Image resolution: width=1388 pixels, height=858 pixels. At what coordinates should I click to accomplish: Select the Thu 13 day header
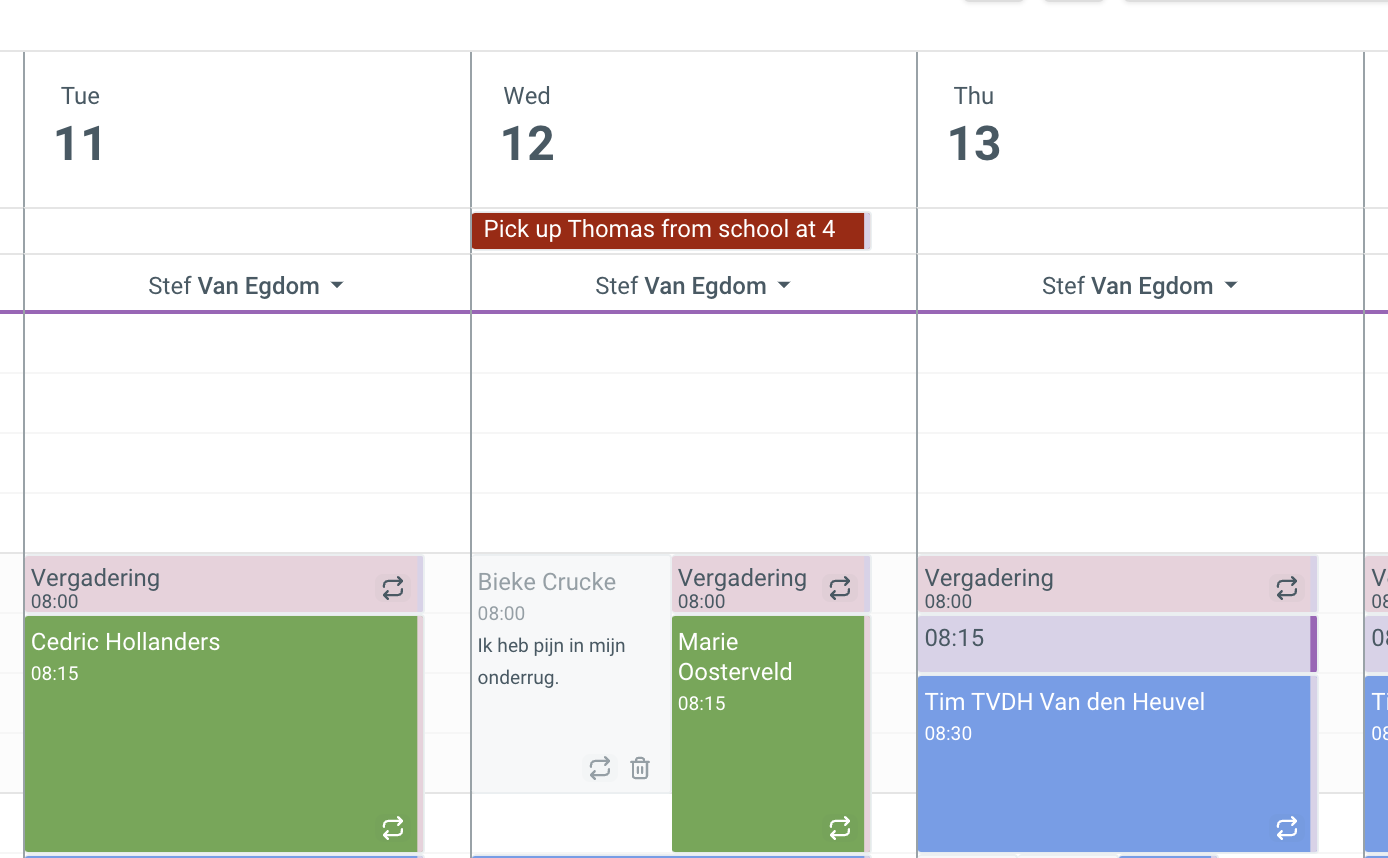974,130
